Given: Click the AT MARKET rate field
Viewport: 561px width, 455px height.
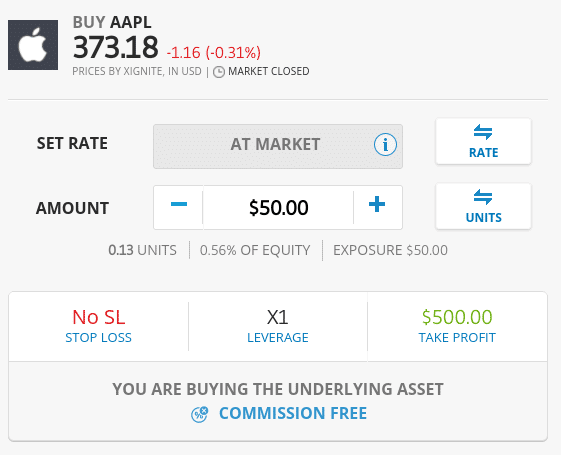Looking at the screenshot, I should [x=278, y=146].
